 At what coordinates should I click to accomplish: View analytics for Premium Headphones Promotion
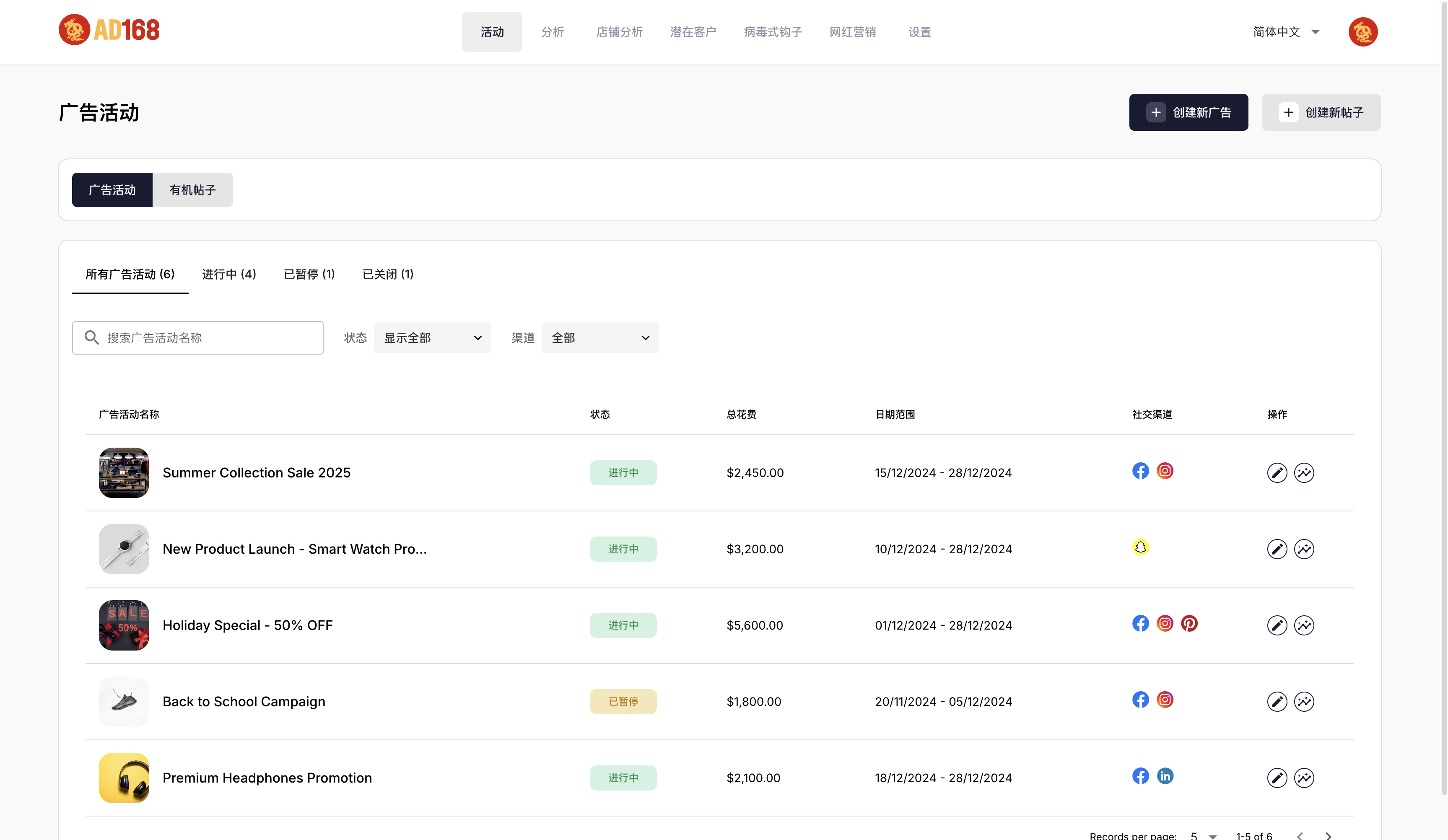pos(1304,778)
